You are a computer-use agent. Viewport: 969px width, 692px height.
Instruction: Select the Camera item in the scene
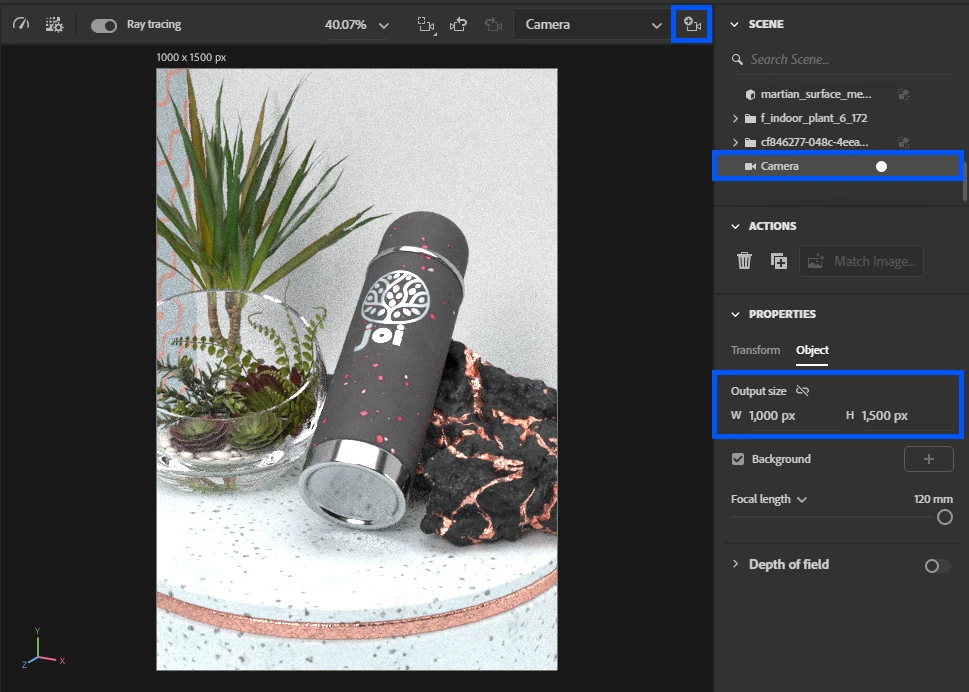(837, 166)
